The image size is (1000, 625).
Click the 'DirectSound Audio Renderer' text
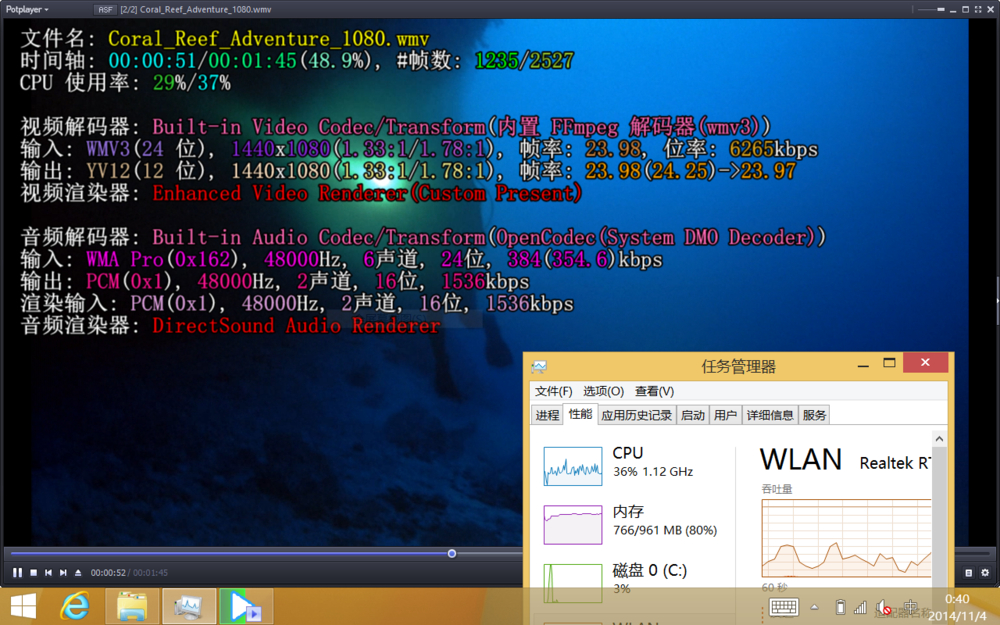296,326
